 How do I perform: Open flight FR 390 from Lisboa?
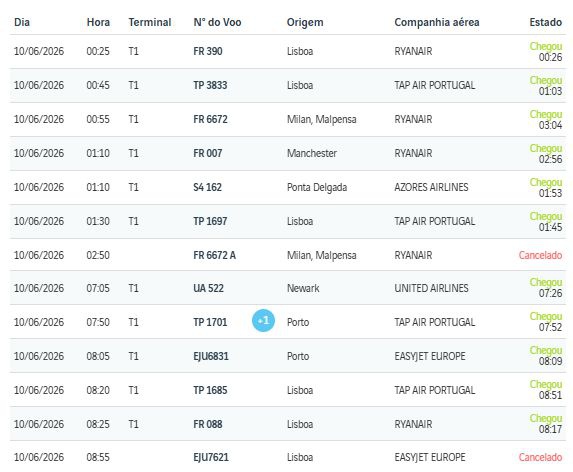click(288, 52)
